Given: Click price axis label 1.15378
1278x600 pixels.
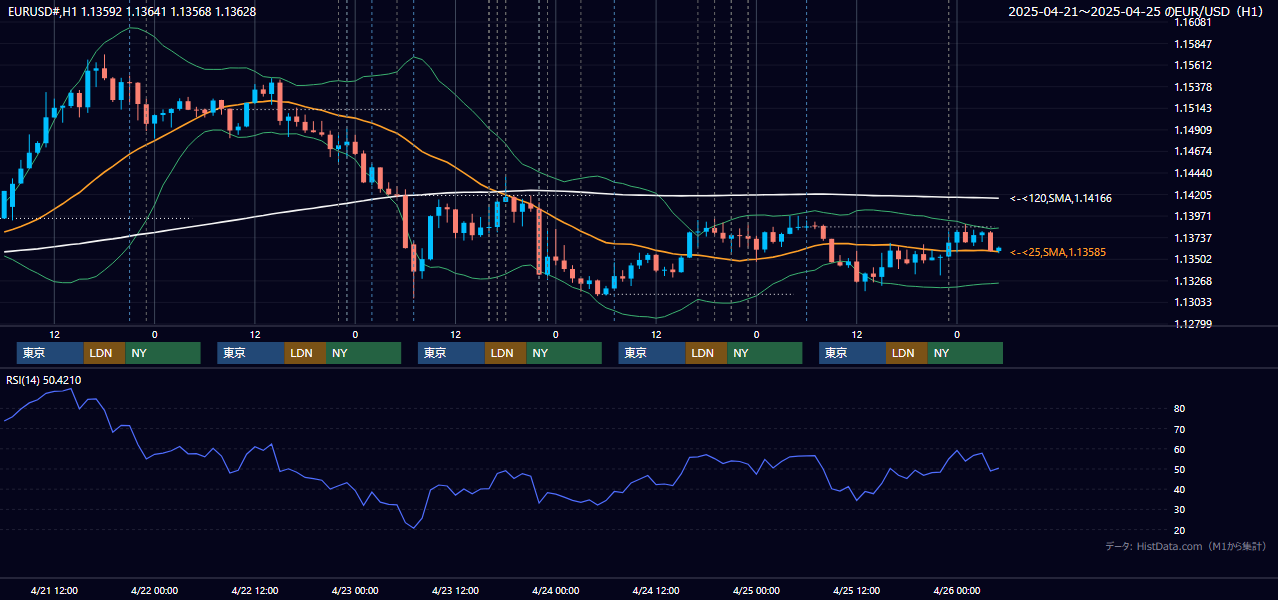Looking at the screenshot, I should [x=1194, y=87].
